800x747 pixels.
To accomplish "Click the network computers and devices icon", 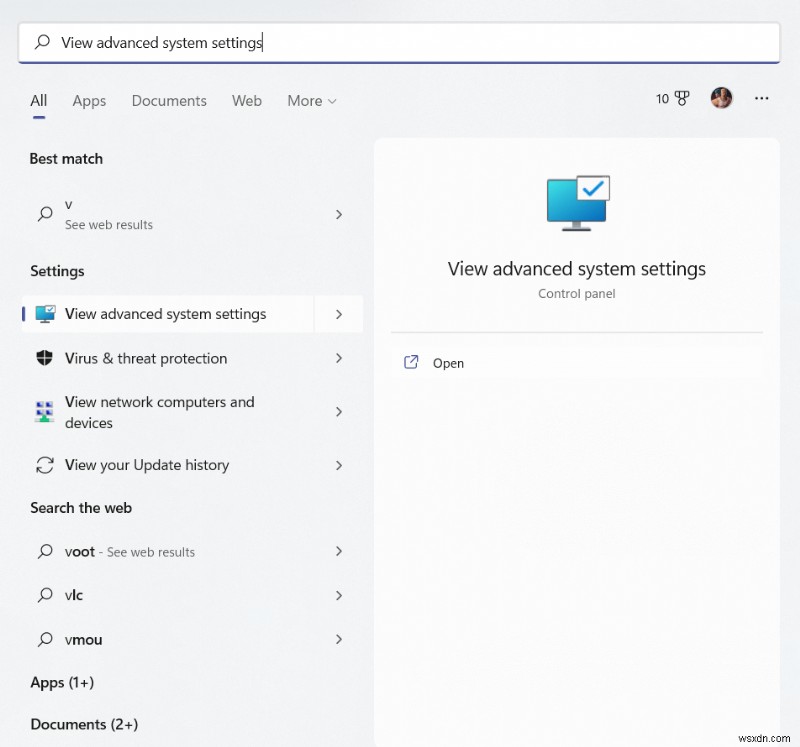I will [x=45, y=412].
